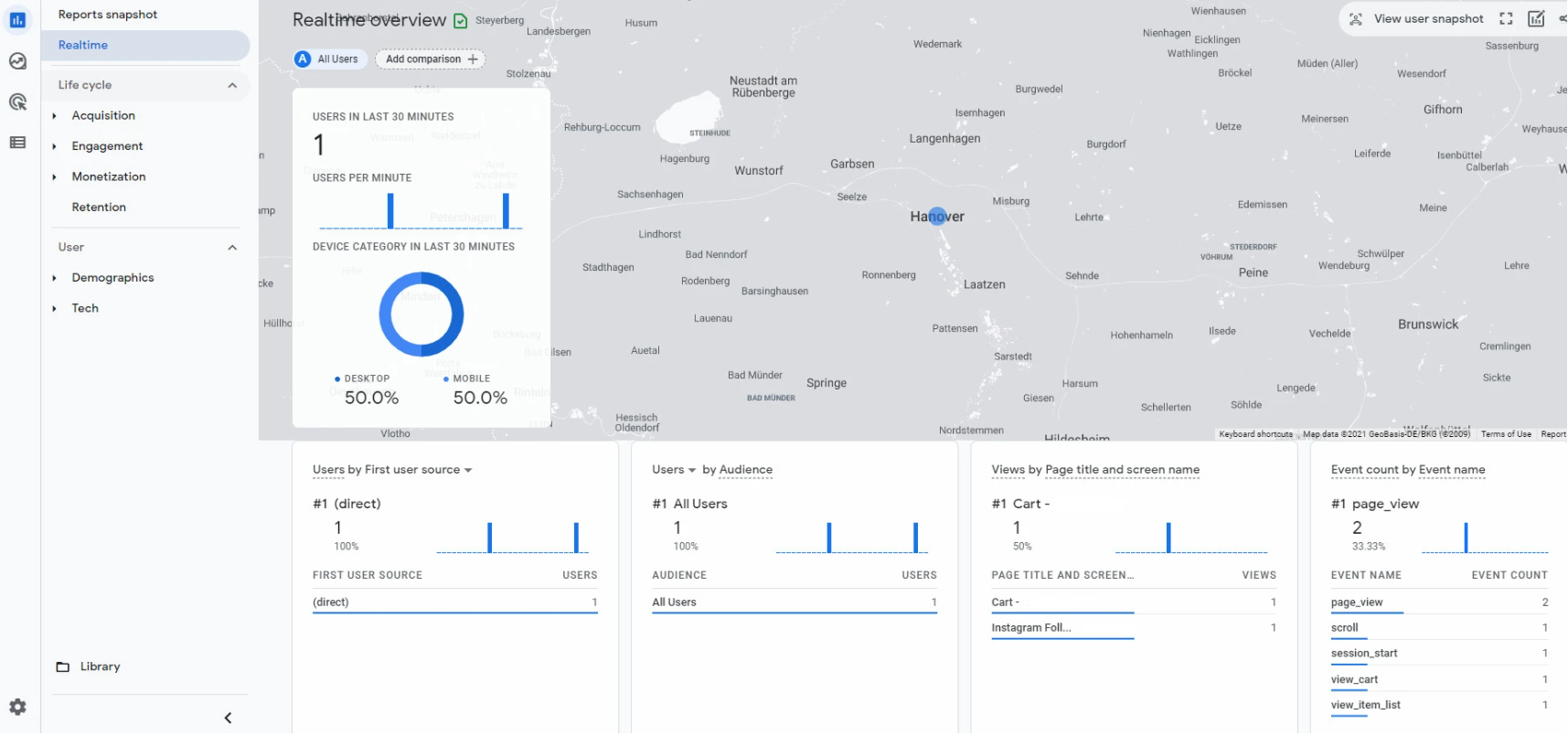Open the Users dropdown in Audience card
This screenshot has width=1568, height=746.
click(x=675, y=470)
